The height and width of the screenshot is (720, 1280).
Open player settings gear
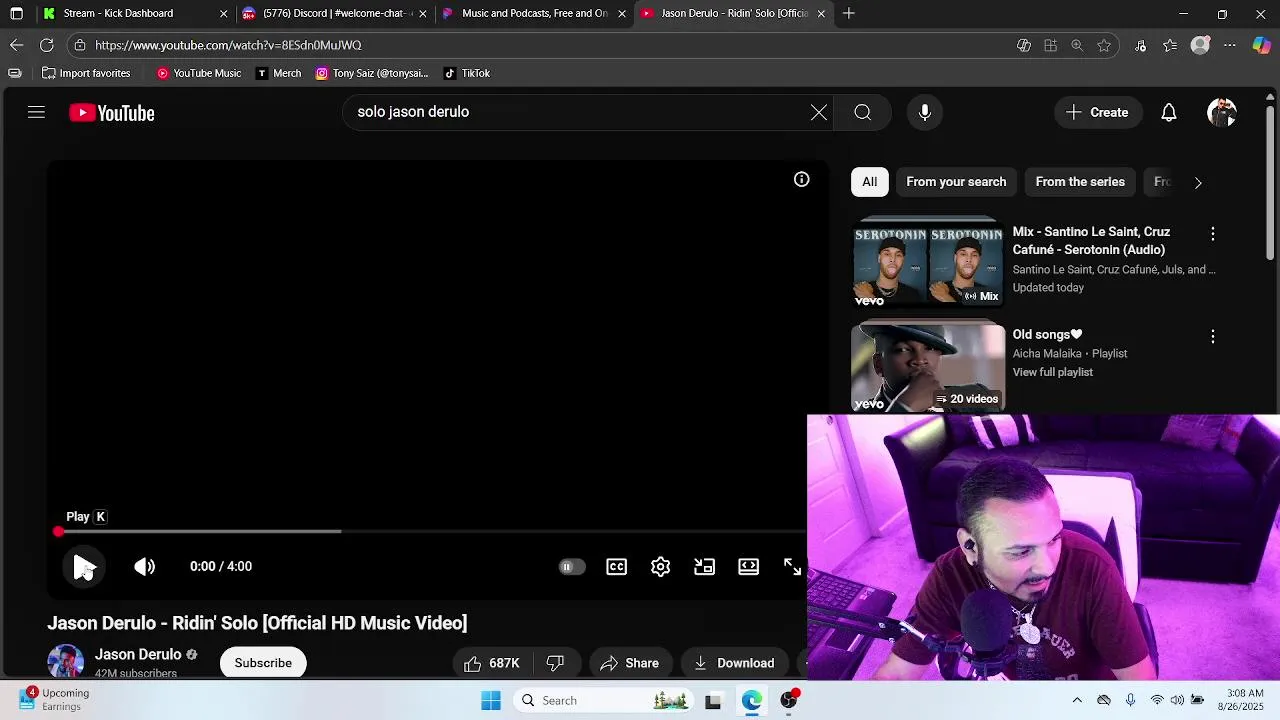click(x=660, y=567)
